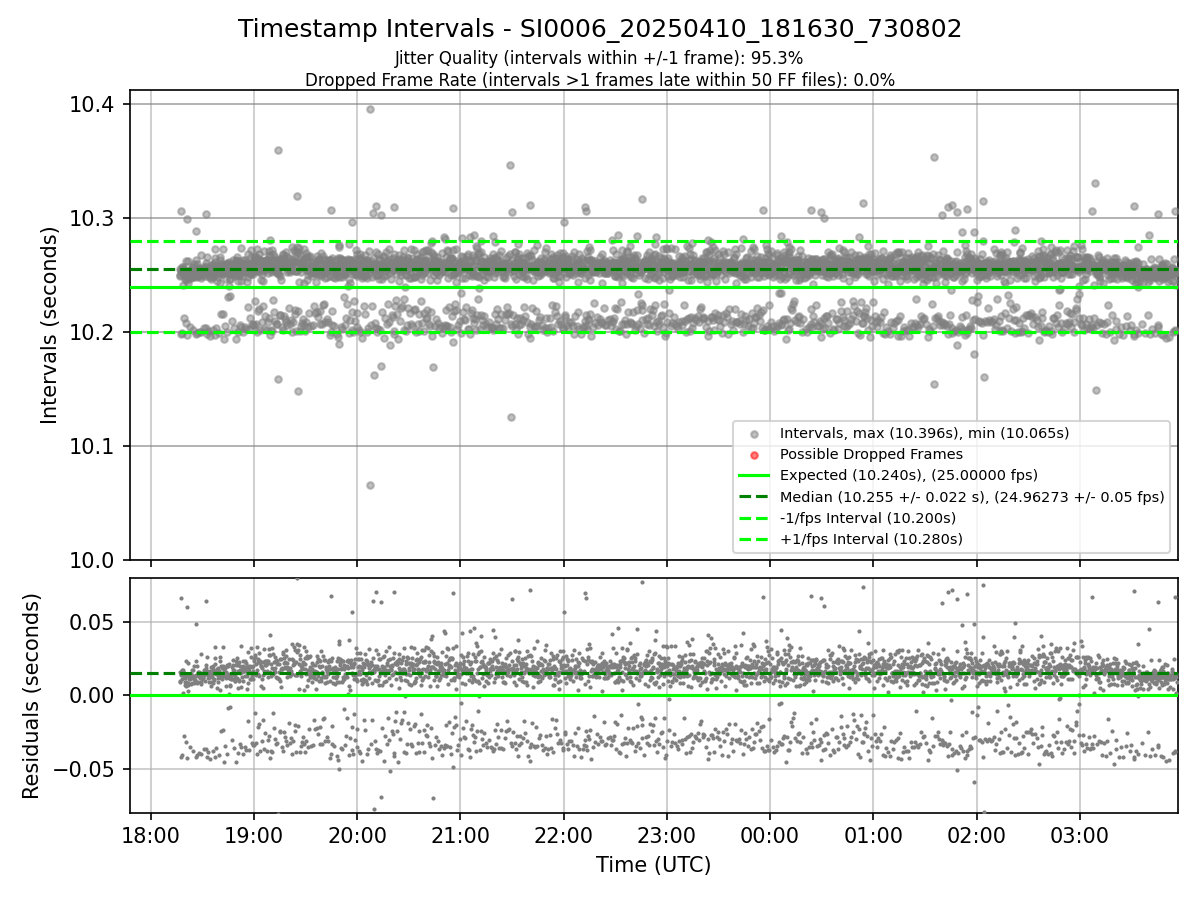Screen dimensions: 1200x900
Task: Click the '10.4' y-axis tick label
Action: click(x=93, y=104)
